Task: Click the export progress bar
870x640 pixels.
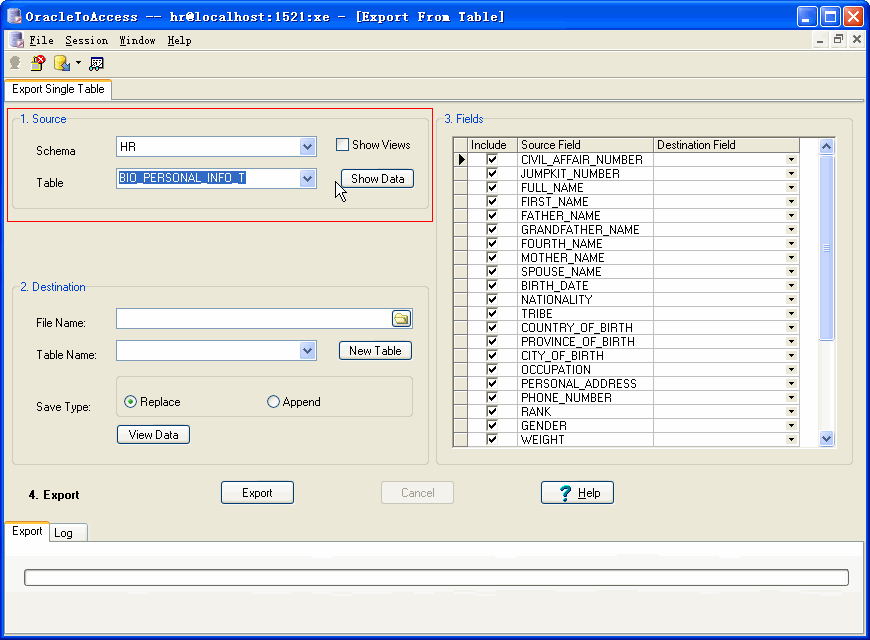Action: pos(436,577)
